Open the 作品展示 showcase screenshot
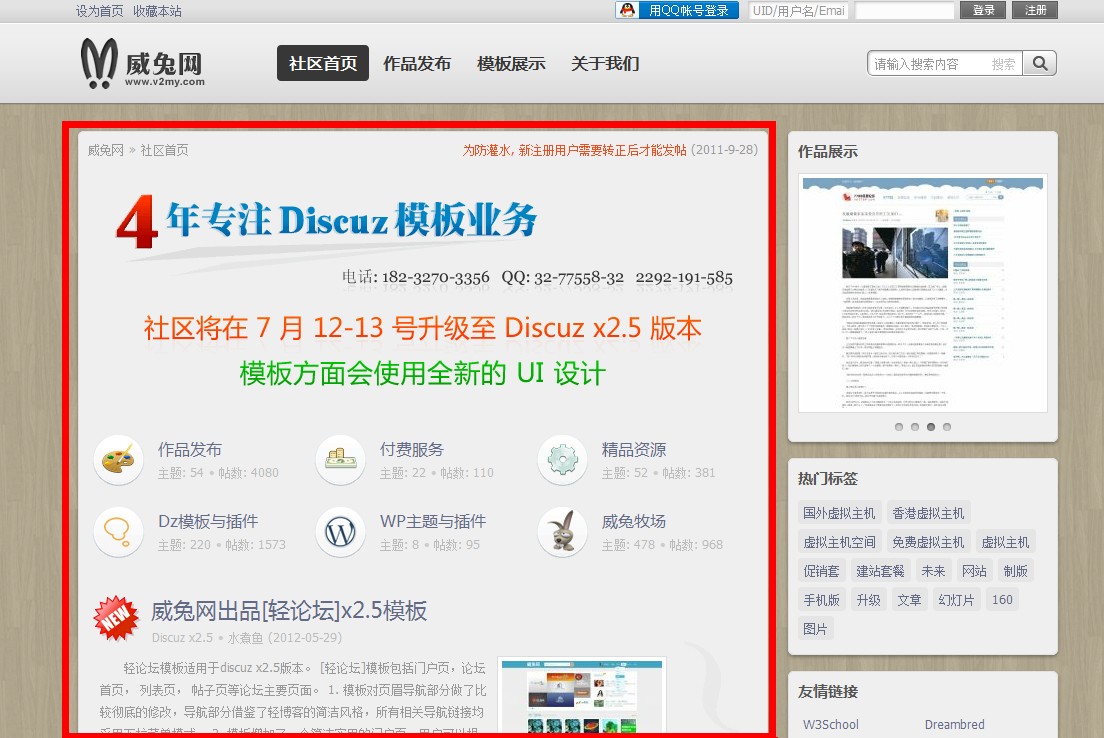Screen dimensions: 1104x738 (x=922, y=293)
